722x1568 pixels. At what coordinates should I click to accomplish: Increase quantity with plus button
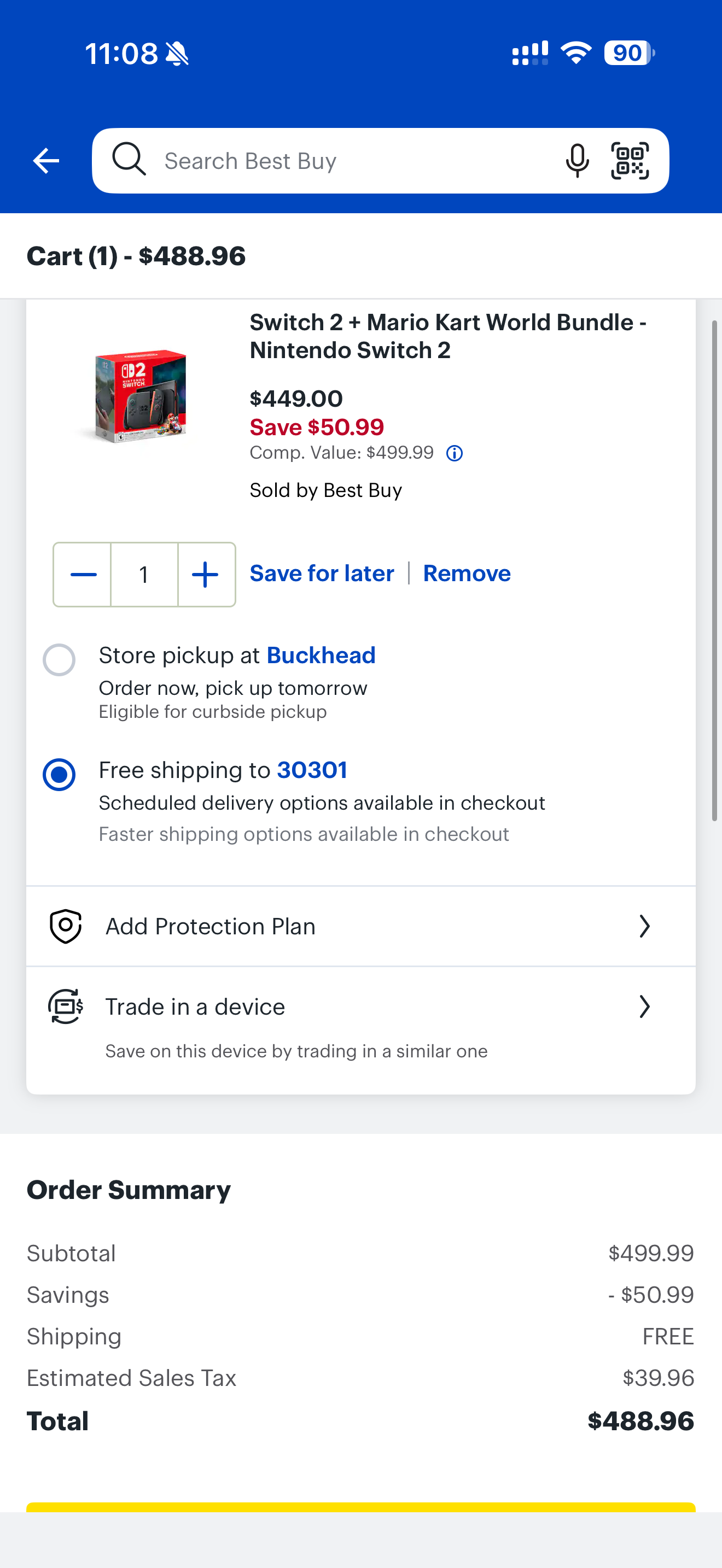[x=206, y=575]
